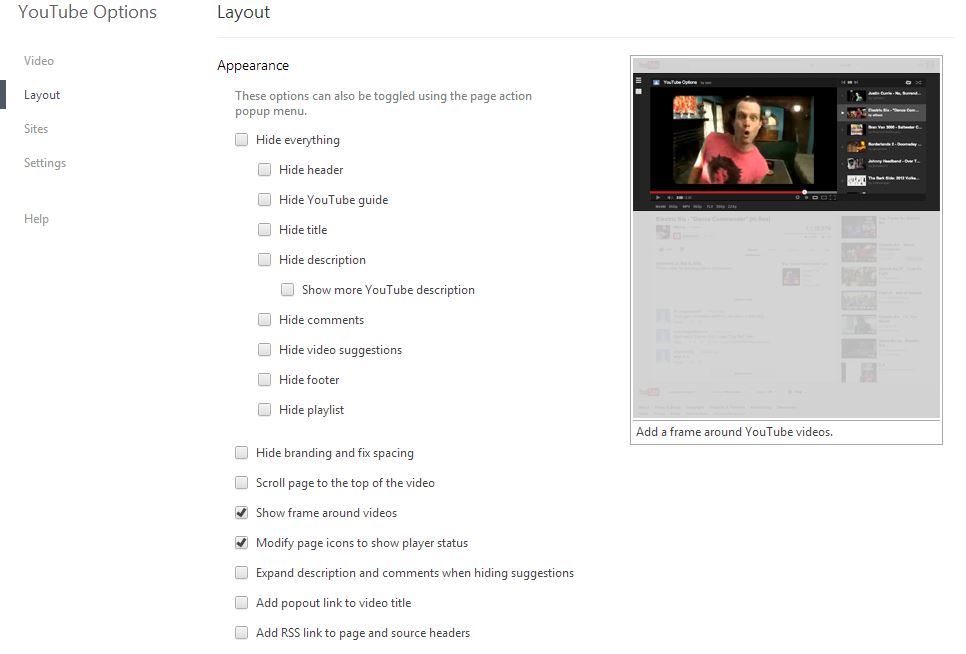Uncheck Show frame around videos

point(242,512)
